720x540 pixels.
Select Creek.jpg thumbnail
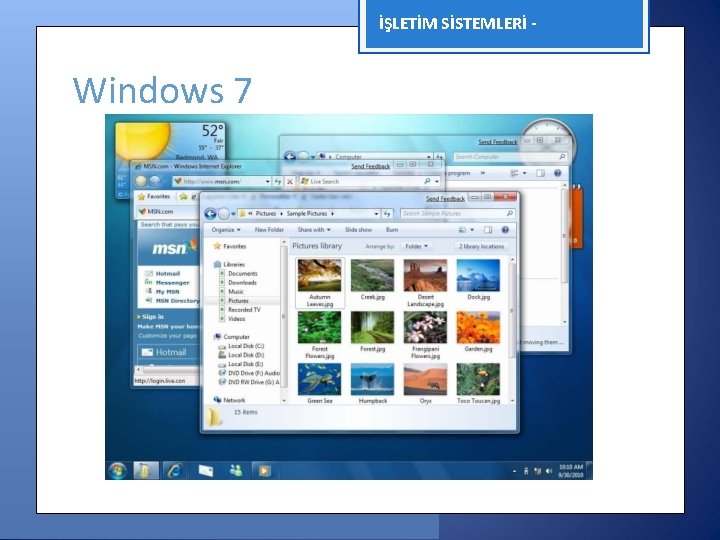coord(372,276)
